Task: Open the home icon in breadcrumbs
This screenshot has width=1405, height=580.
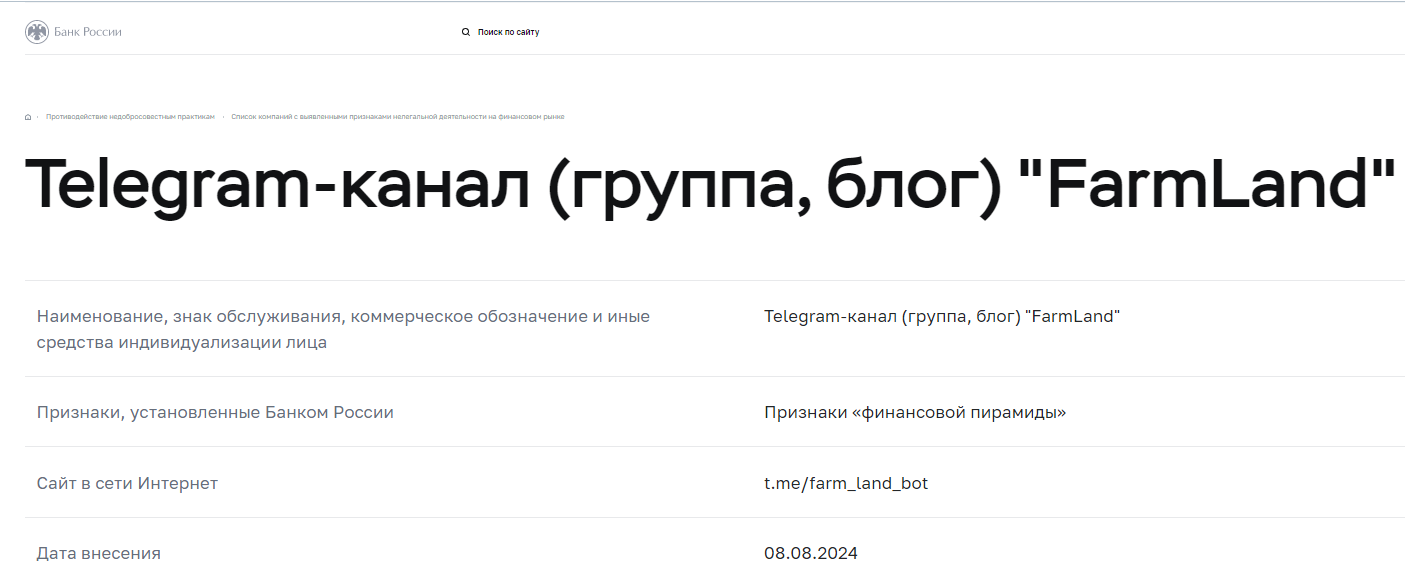Action: [28, 117]
